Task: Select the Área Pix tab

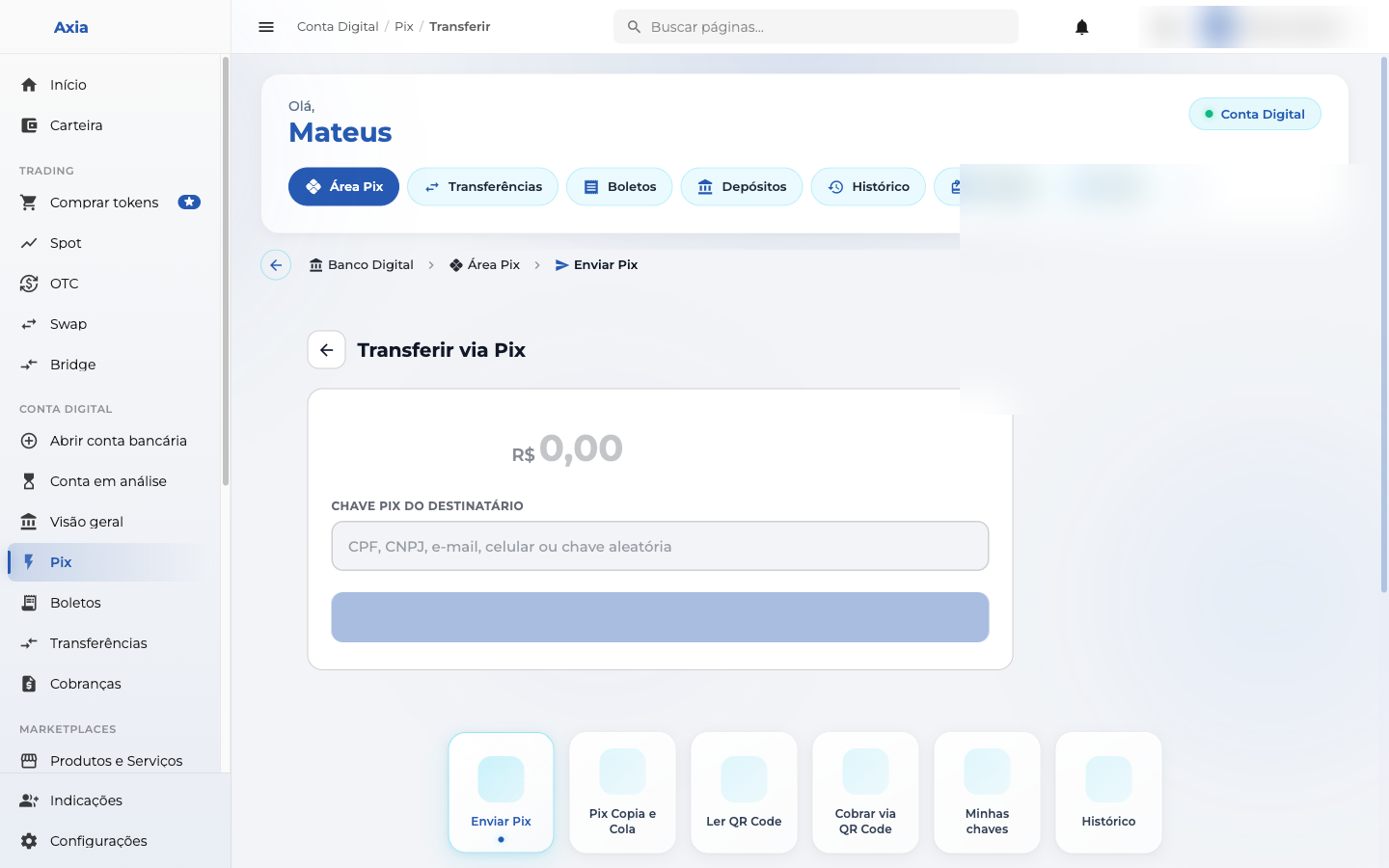Action: coord(343,187)
